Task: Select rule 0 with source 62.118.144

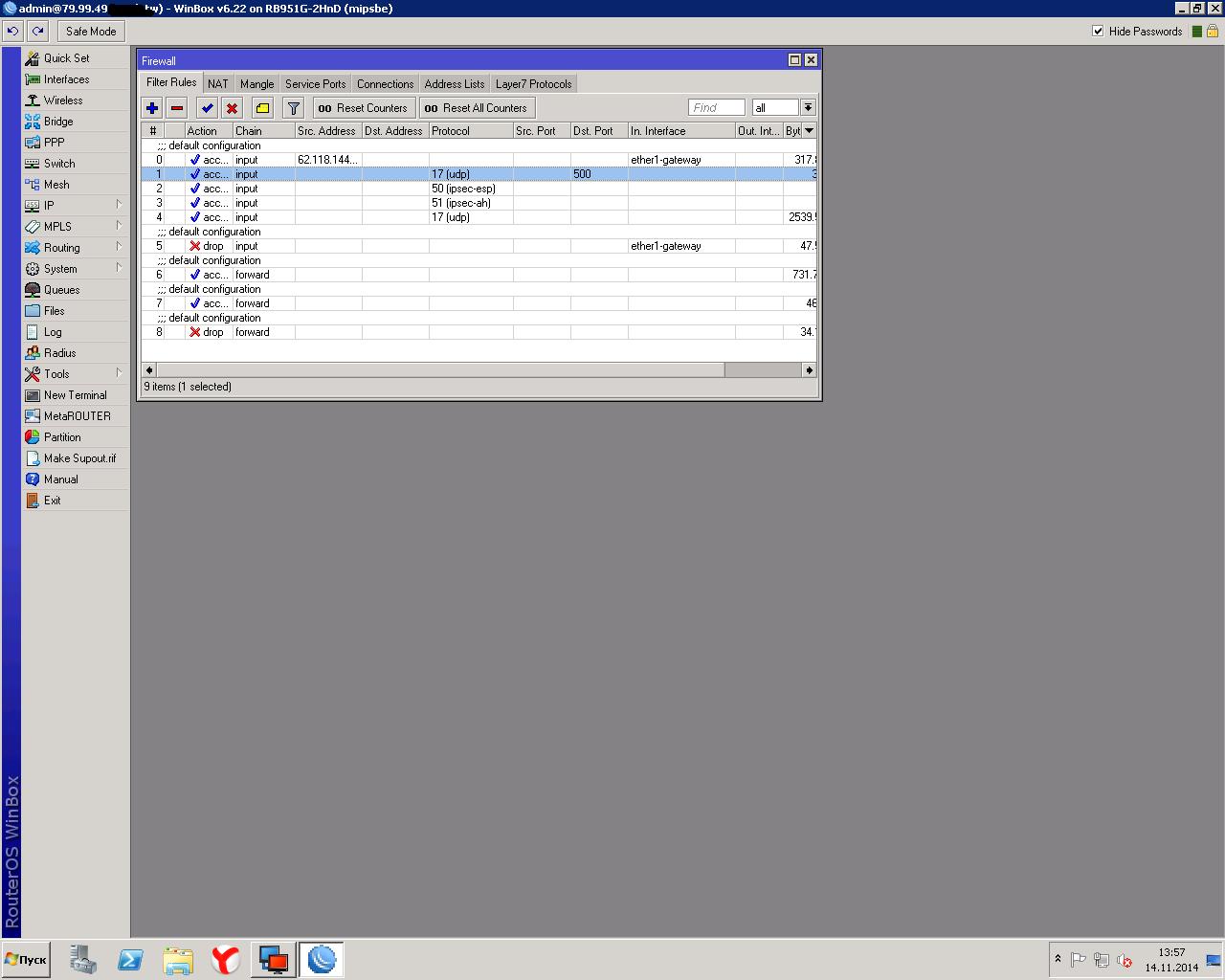Action: 479,160
